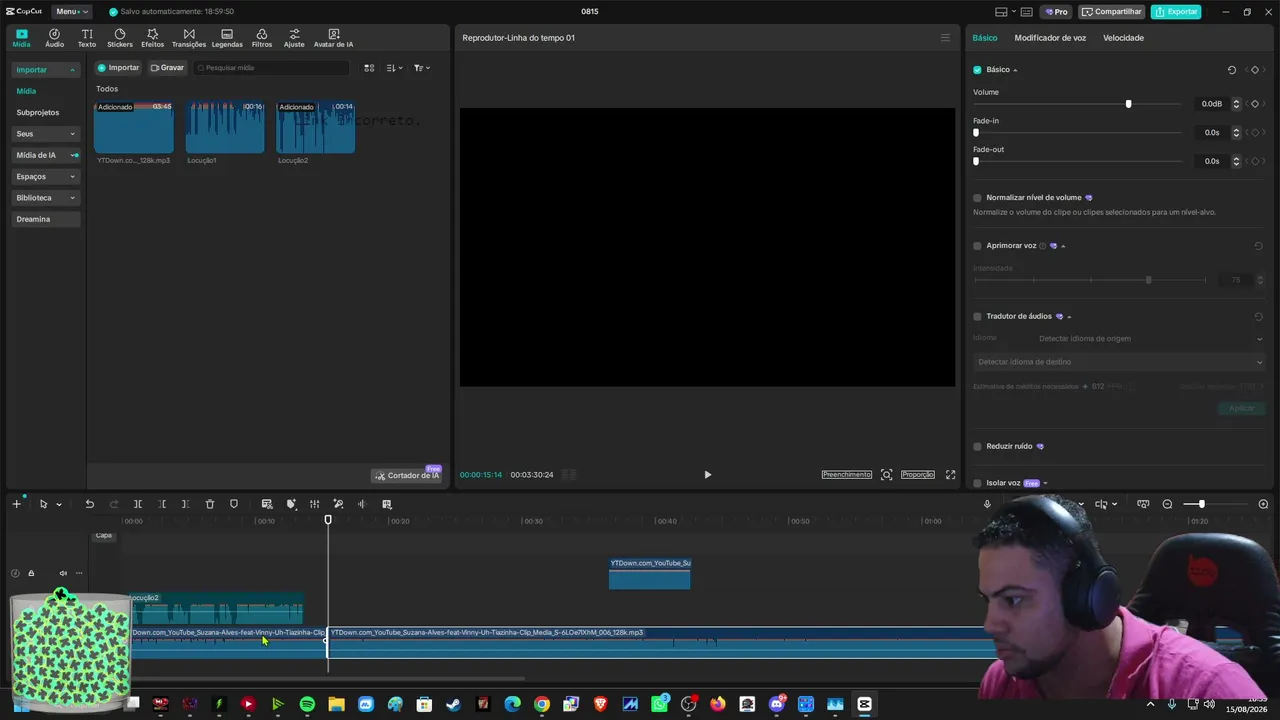Image resolution: width=1280 pixels, height=720 pixels.
Task: Zoom out the timeline with minus magnifier
Action: click(1167, 504)
